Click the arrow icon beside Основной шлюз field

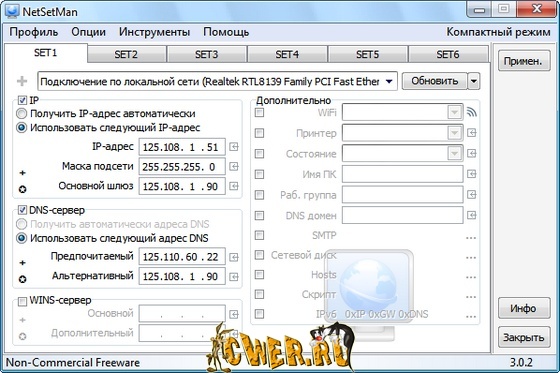(x=234, y=186)
